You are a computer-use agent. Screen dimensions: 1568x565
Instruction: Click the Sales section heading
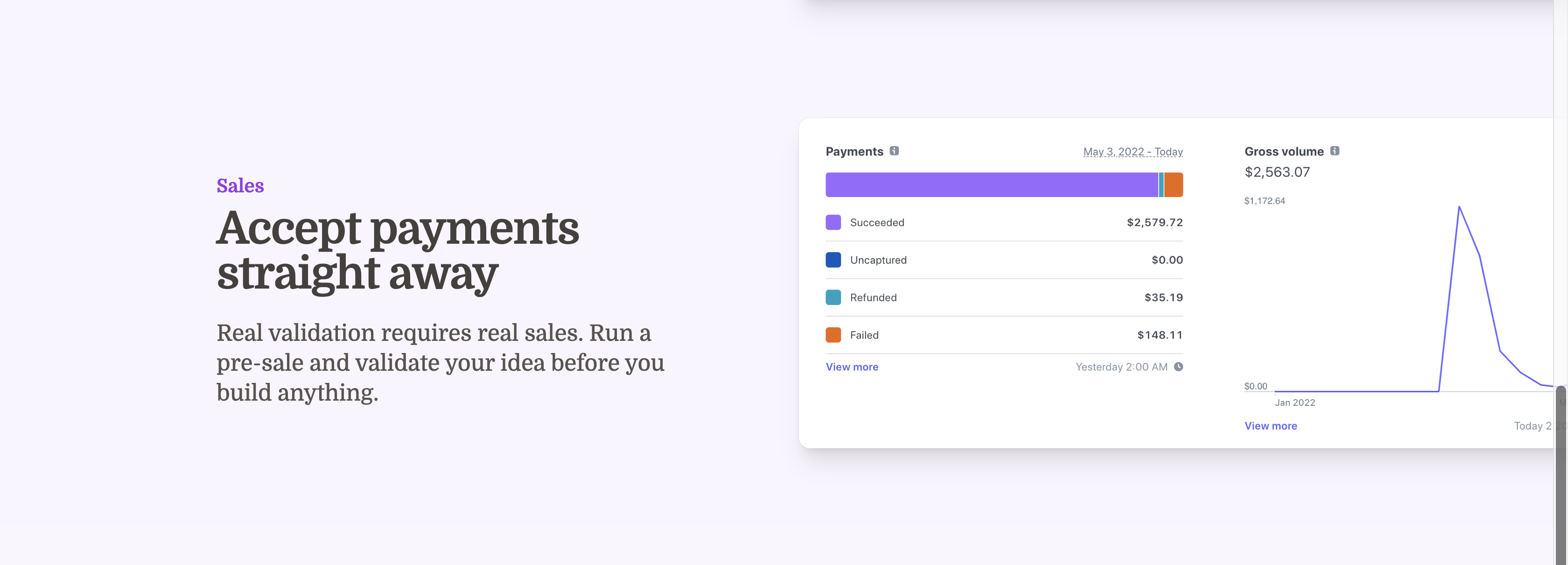point(240,185)
